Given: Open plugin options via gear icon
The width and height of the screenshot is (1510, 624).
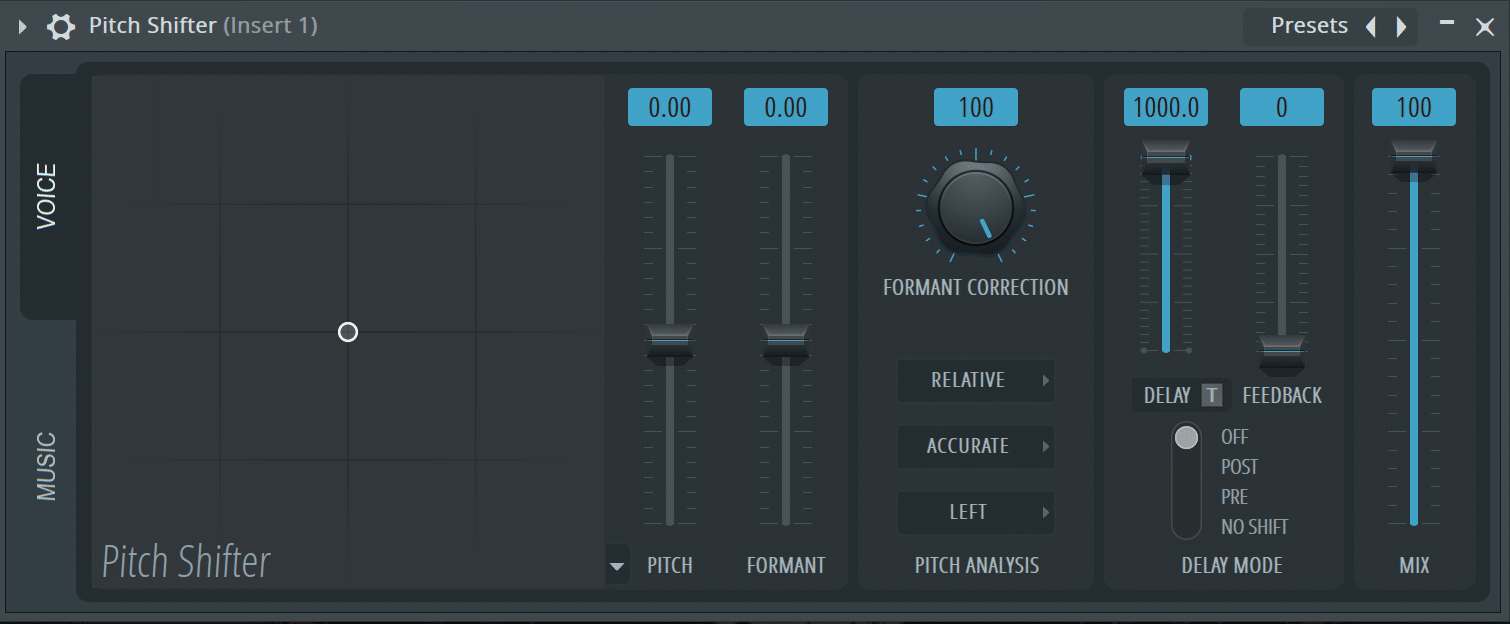Looking at the screenshot, I should point(61,26).
